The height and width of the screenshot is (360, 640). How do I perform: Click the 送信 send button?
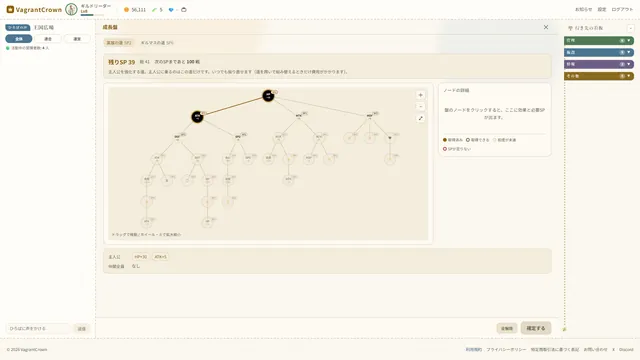tap(82, 329)
